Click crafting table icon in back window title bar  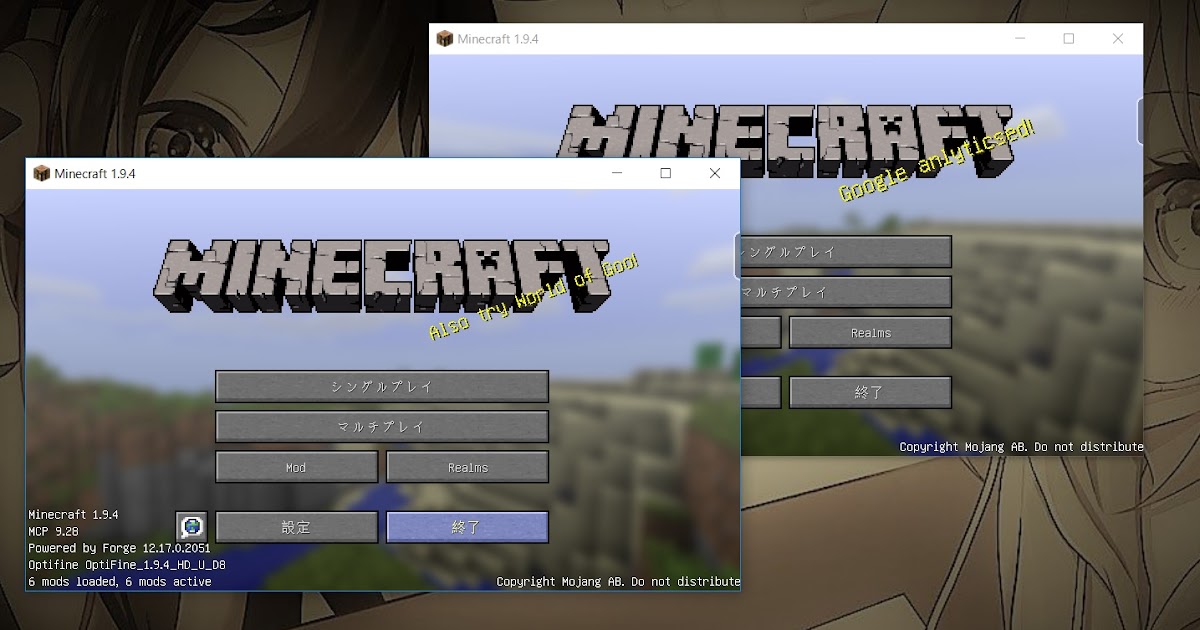(x=445, y=38)
